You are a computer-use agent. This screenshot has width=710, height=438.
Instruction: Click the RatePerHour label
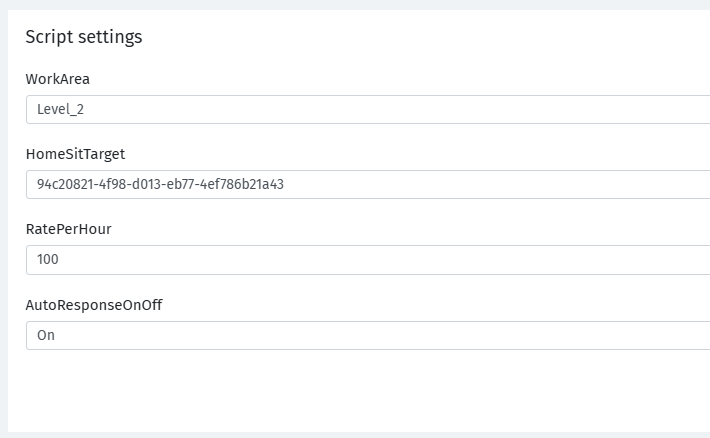68,229
